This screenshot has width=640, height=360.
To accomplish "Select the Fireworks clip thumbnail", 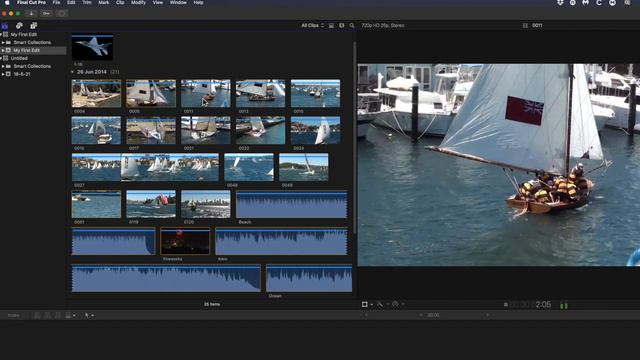I will pos(185,241).
